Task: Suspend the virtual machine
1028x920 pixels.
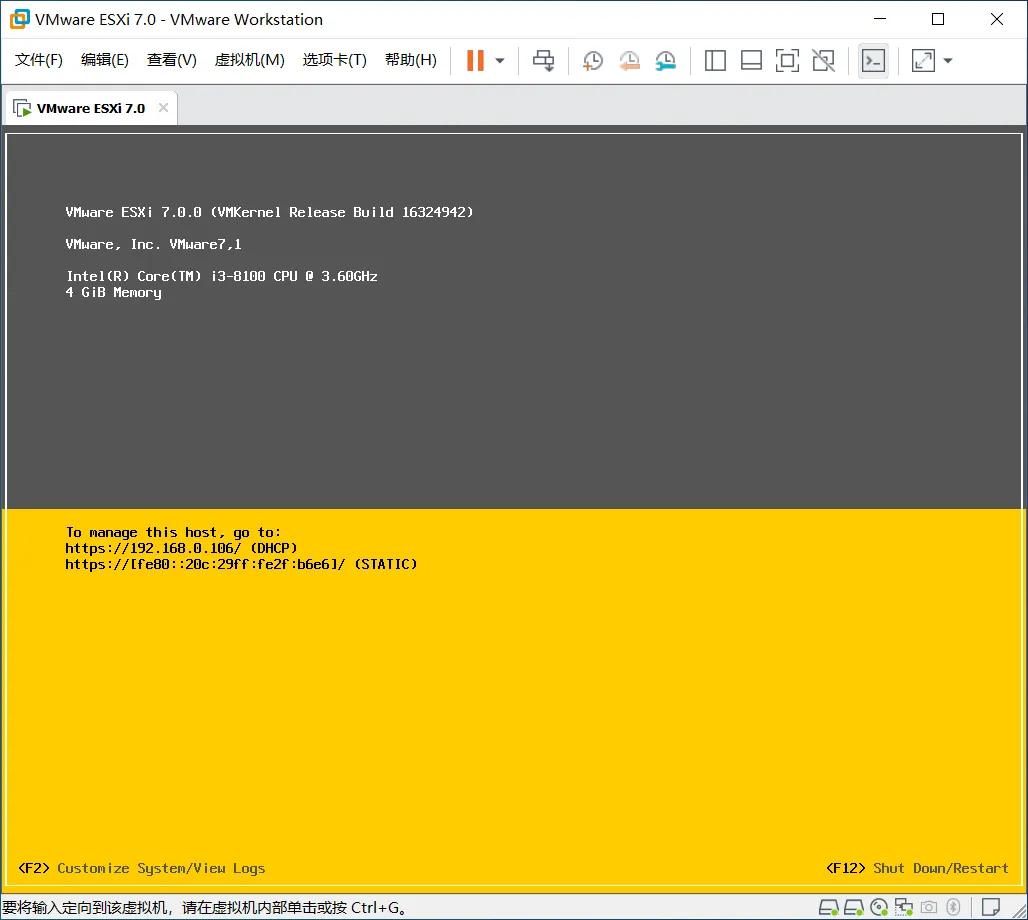Action: pyautogui.click(x=474, y=60)
